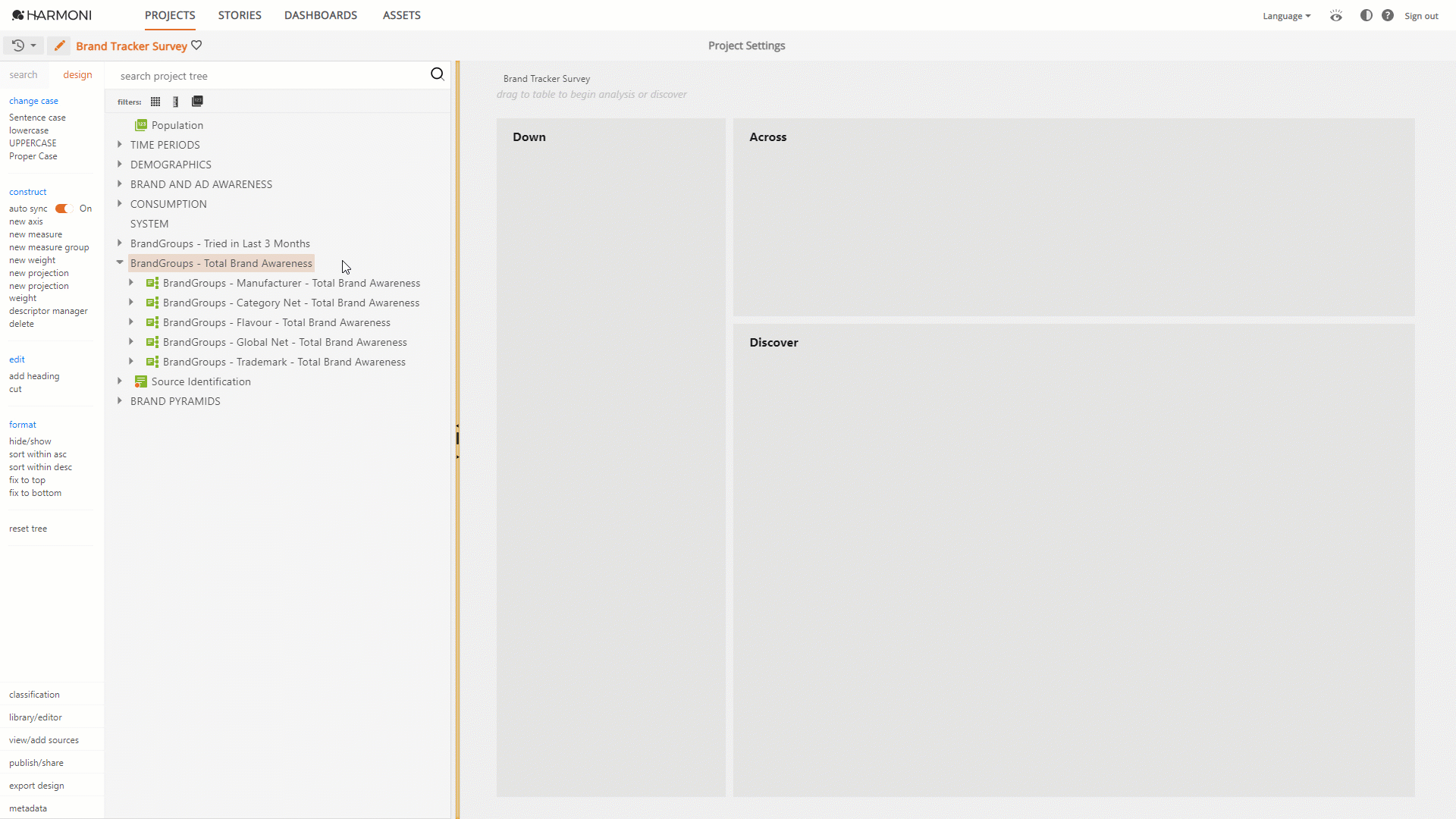The height and width of the screenshot is (819, 1456).
Task: Click the Population measure icon
Action: (141, 125)
